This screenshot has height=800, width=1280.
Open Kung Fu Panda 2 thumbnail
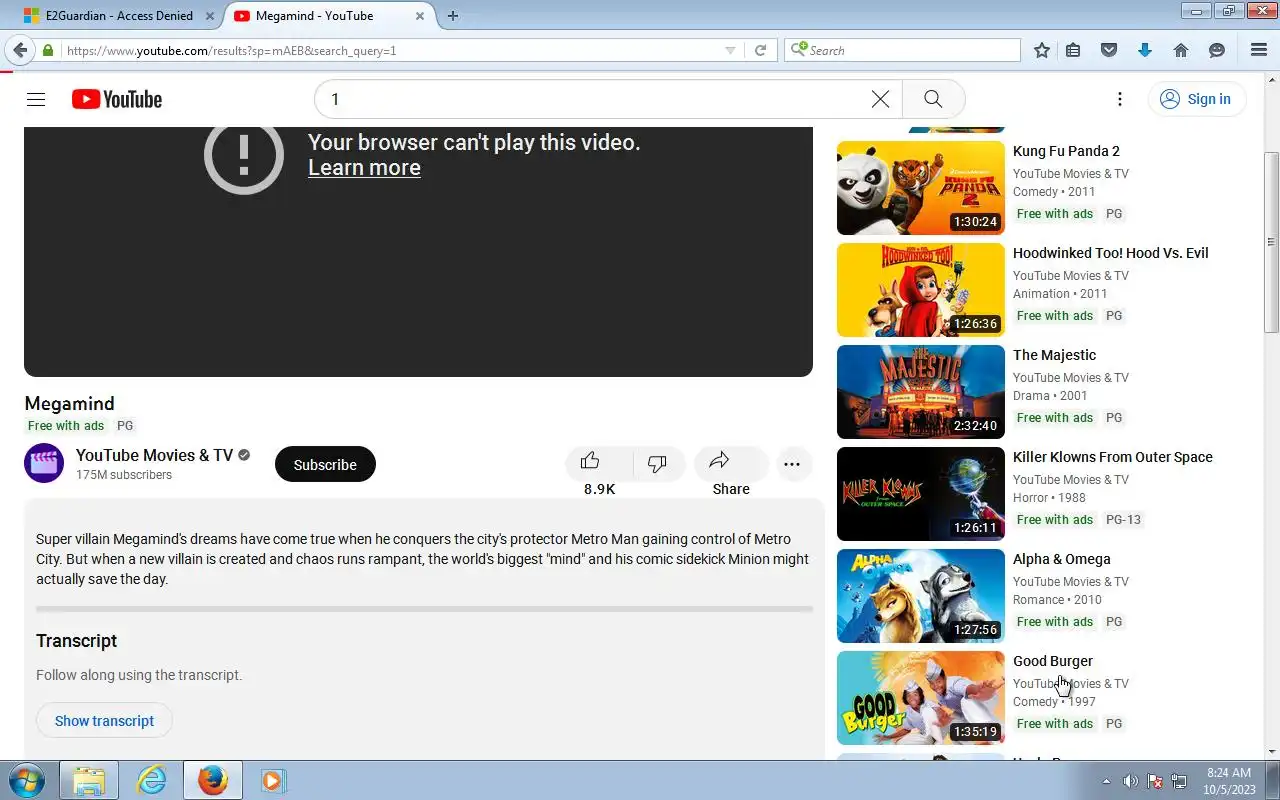pyautogui.click(x=921, y=188)
